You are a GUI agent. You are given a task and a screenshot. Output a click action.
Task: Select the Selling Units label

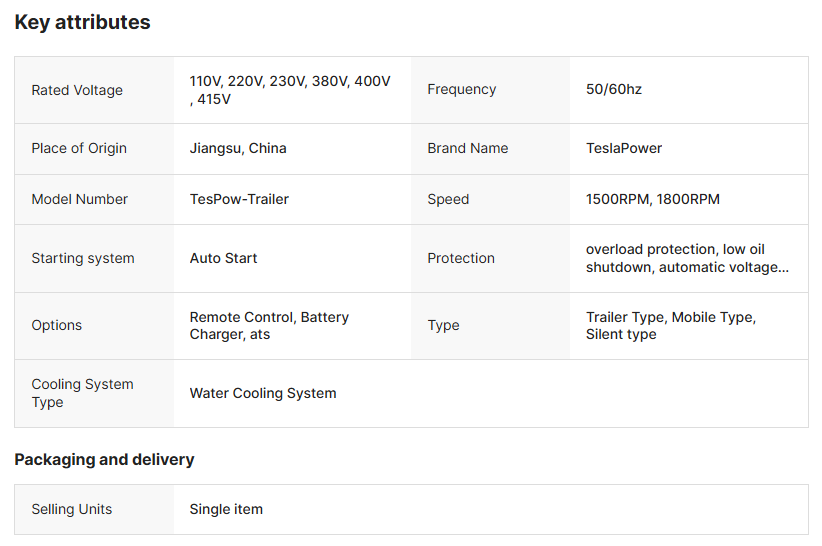click(x=72, y=509)
